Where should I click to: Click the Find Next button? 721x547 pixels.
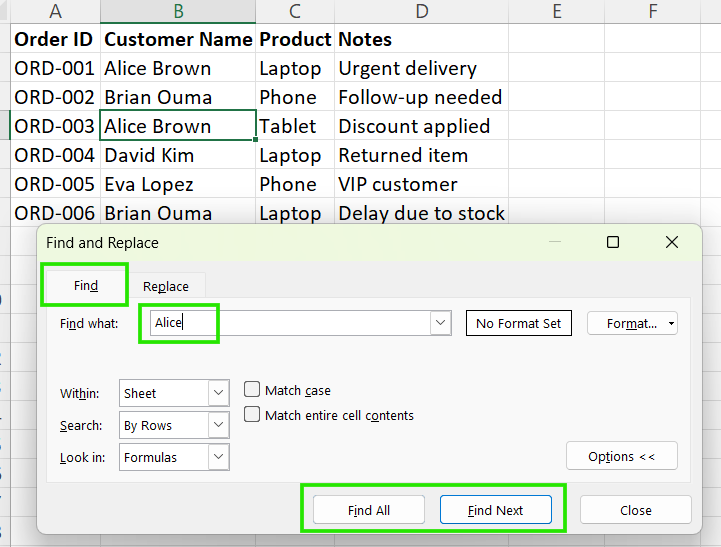tap(496, 510)
